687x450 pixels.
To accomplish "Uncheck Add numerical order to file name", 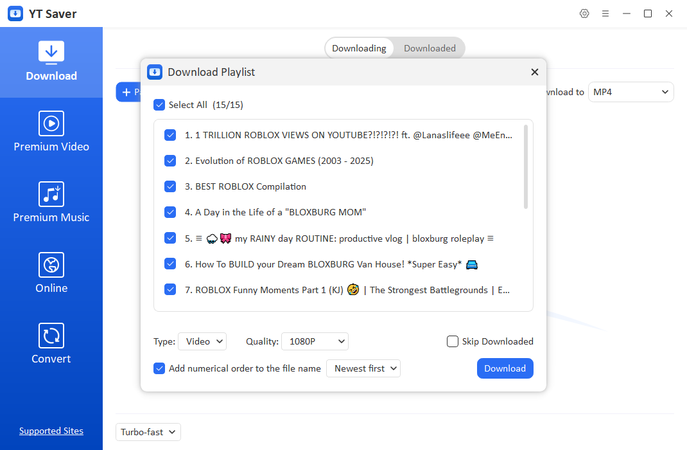I will 159,368.
